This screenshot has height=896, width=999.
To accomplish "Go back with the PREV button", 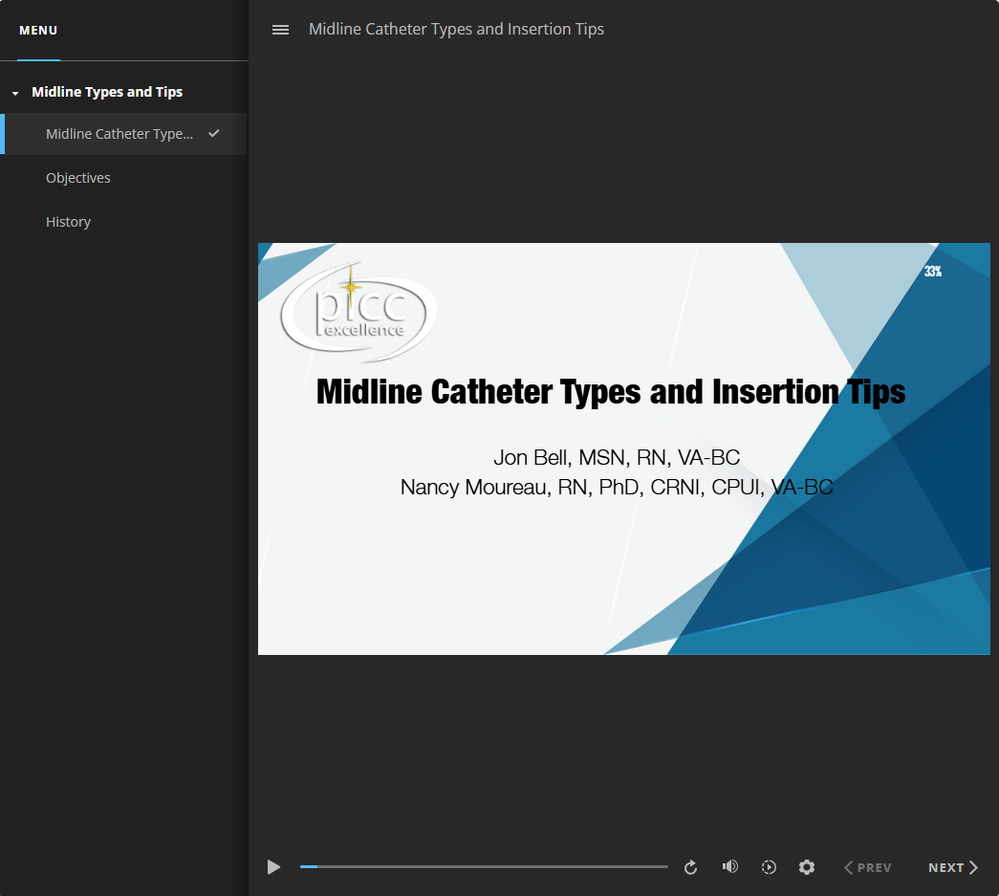I will (x=867, y=867).
